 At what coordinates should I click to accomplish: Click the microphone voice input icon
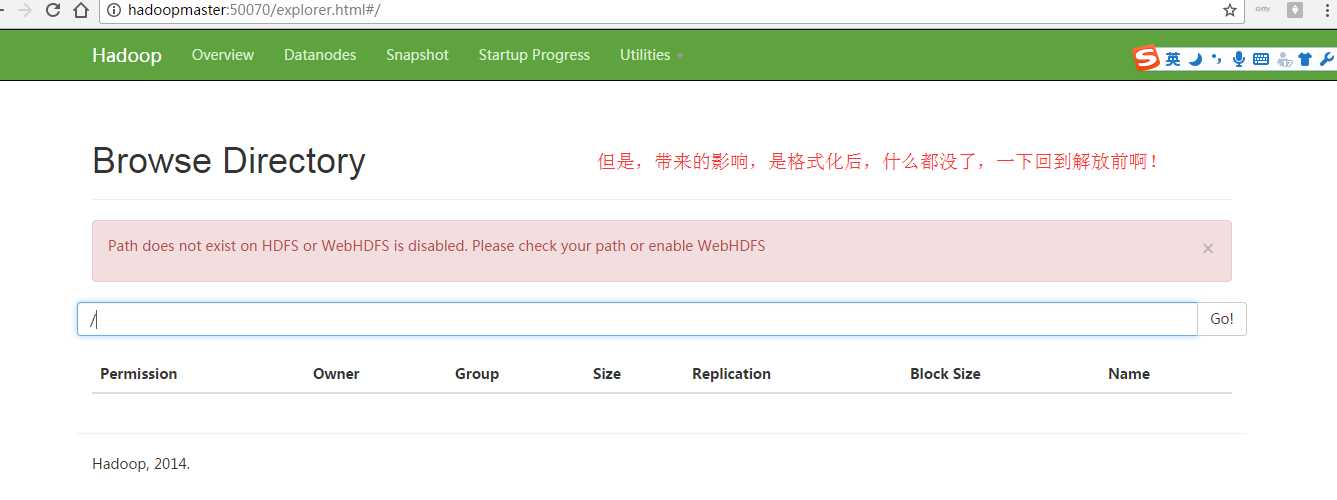point(1238,59)
